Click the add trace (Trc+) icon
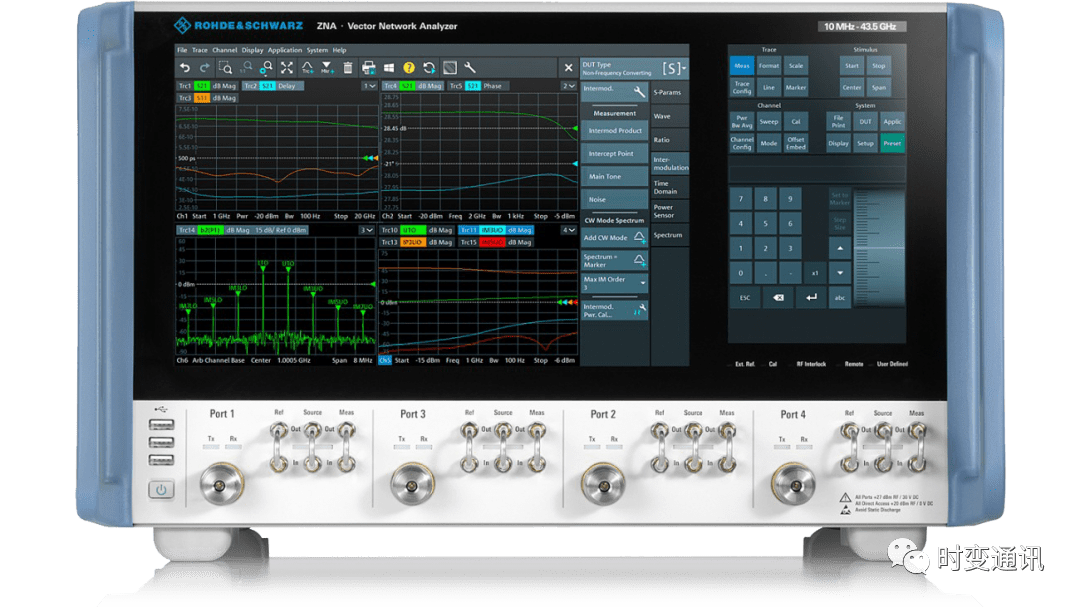This screenshot has height=607, width=1080. coord(307,68)
